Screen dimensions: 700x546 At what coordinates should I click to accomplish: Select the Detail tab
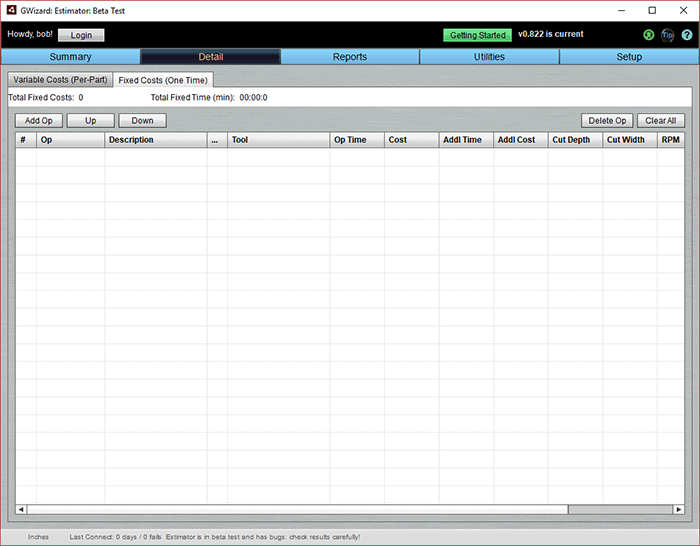pyautogui.click(x=211, y=57)
